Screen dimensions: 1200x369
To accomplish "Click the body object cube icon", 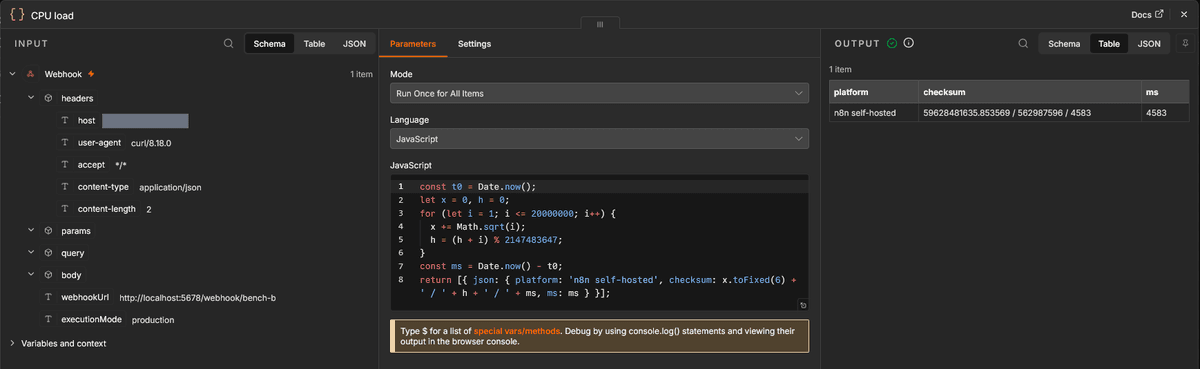I will point(48,275).
